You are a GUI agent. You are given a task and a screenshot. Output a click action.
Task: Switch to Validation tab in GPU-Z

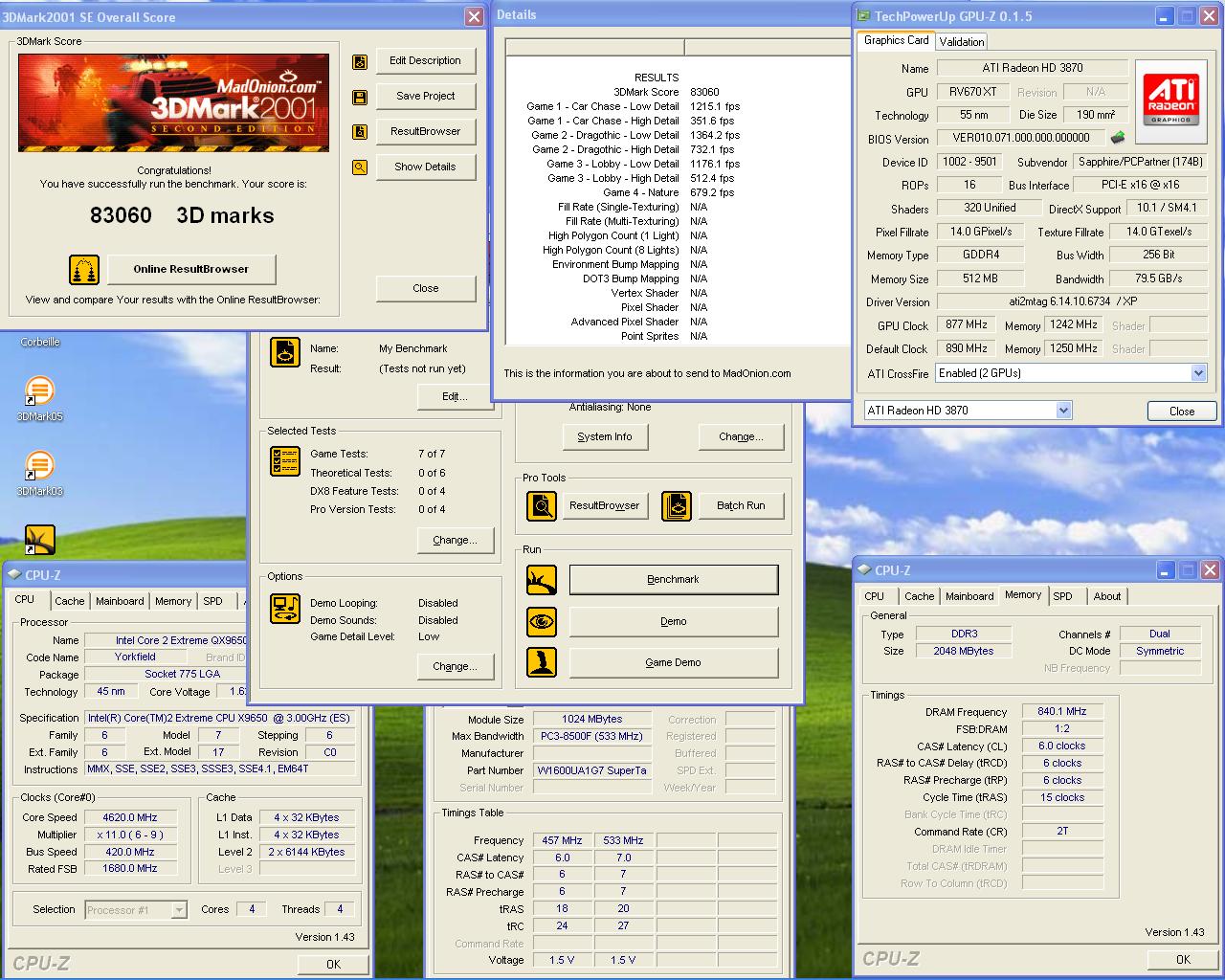click(962, 41)
